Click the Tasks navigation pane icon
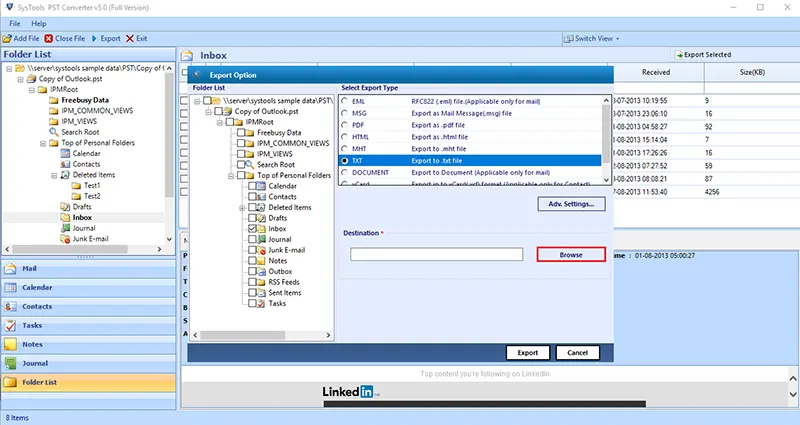Screen dimensions: 800x425 (10, 325)
